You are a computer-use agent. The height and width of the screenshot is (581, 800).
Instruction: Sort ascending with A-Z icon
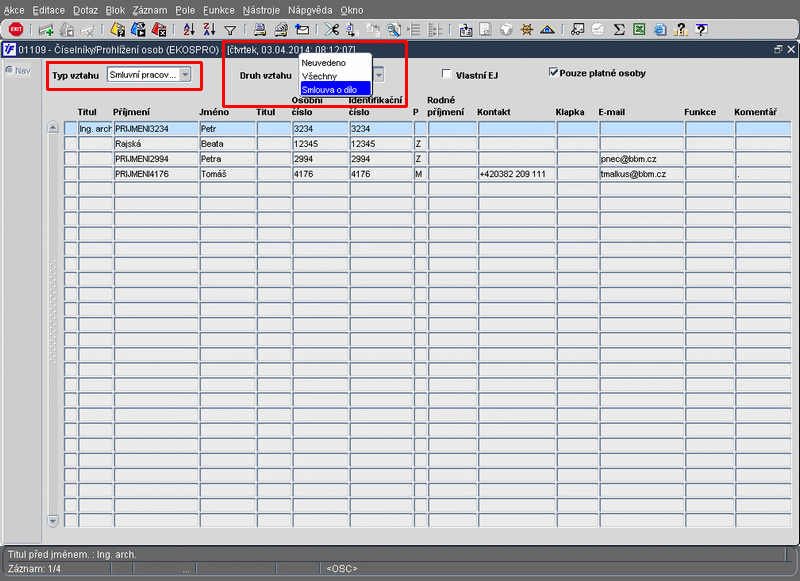click(x=189, y=30)
